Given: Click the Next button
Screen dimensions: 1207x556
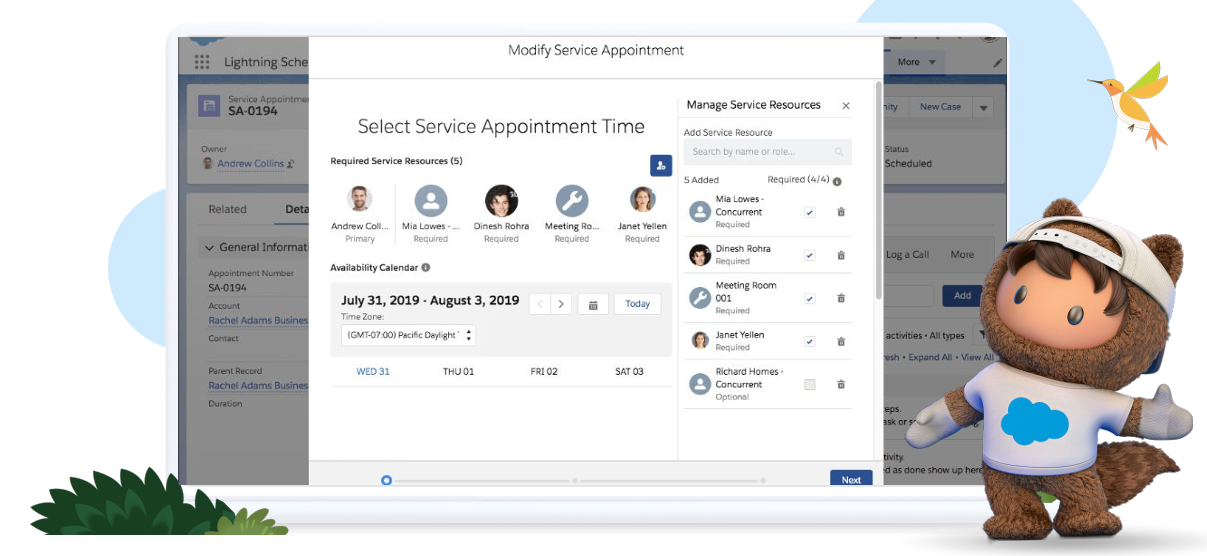Looking at the screenshot, I should (x=851, y=479).
